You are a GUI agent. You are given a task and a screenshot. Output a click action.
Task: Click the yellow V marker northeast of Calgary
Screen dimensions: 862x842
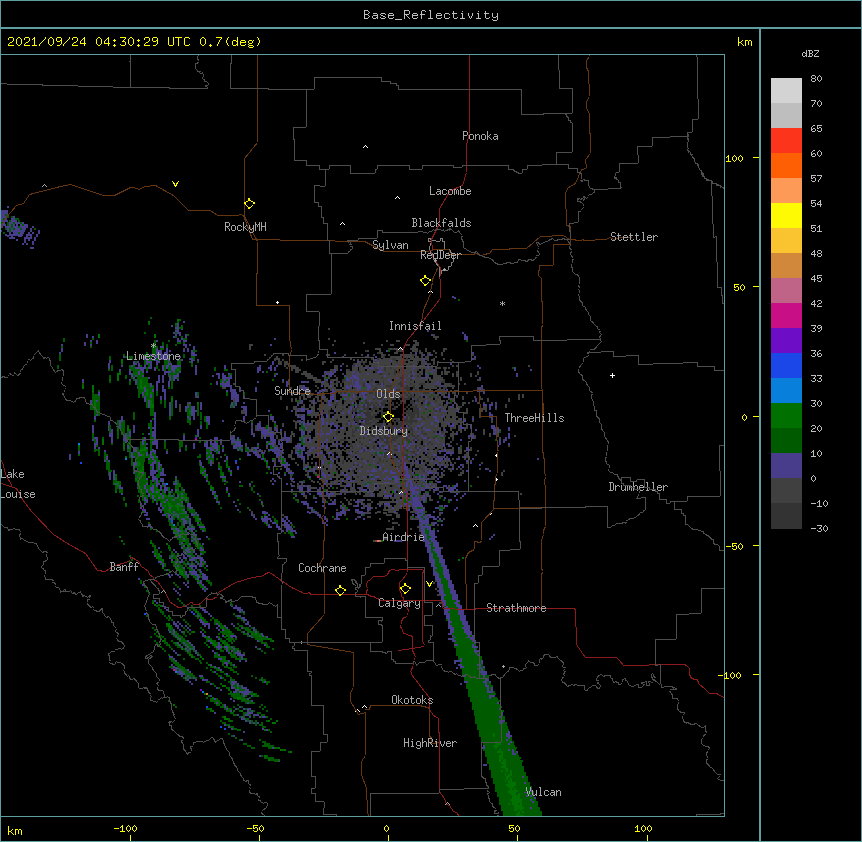pos(429,584)
